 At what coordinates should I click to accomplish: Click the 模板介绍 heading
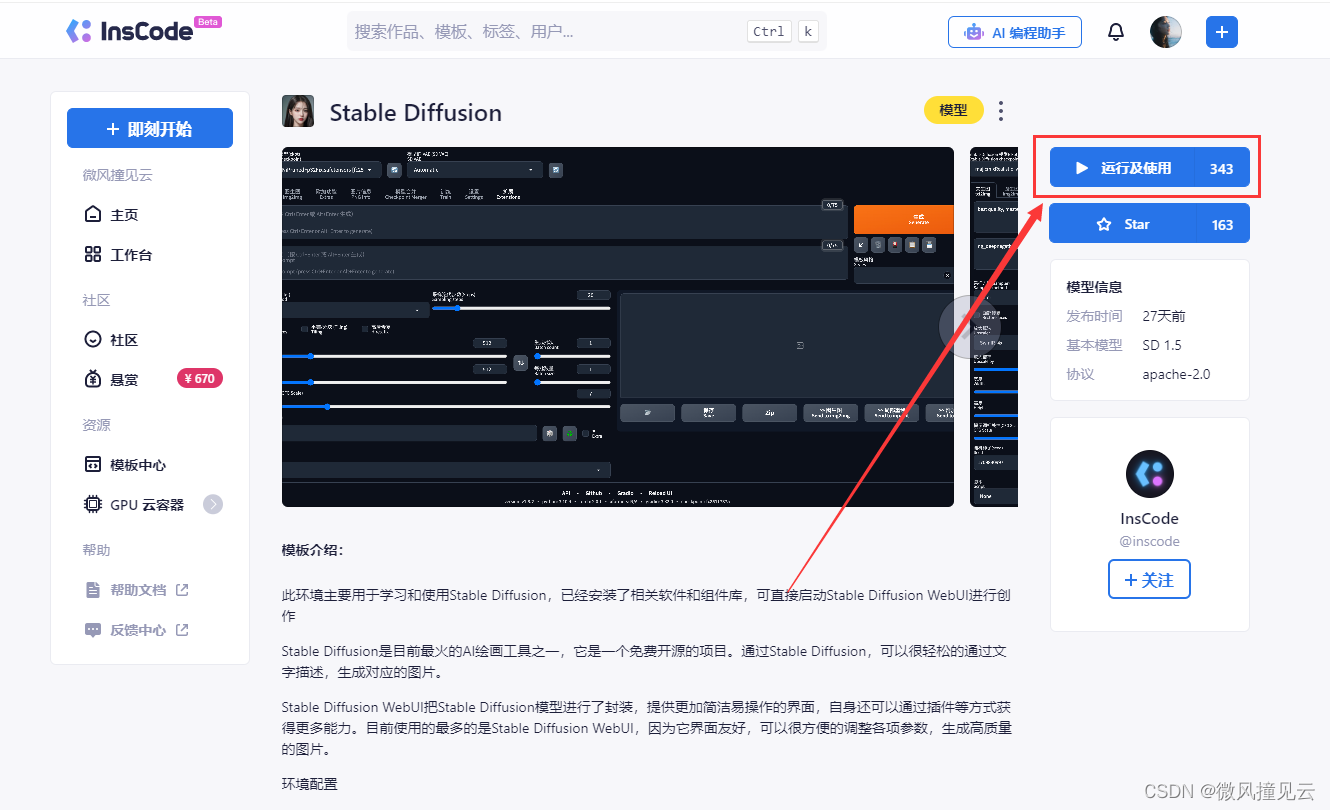point(312,550)
